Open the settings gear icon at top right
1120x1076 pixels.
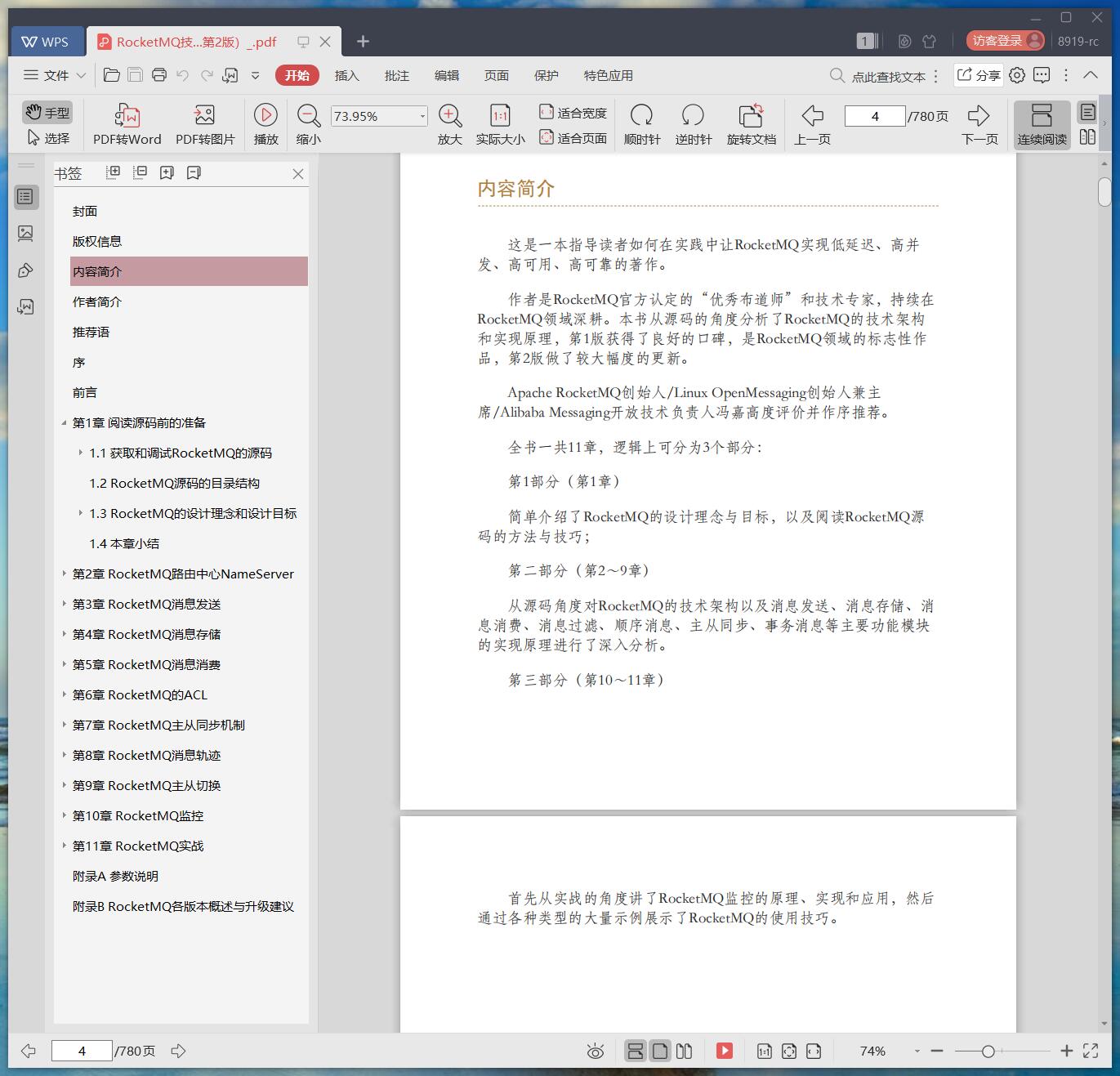1017,75
